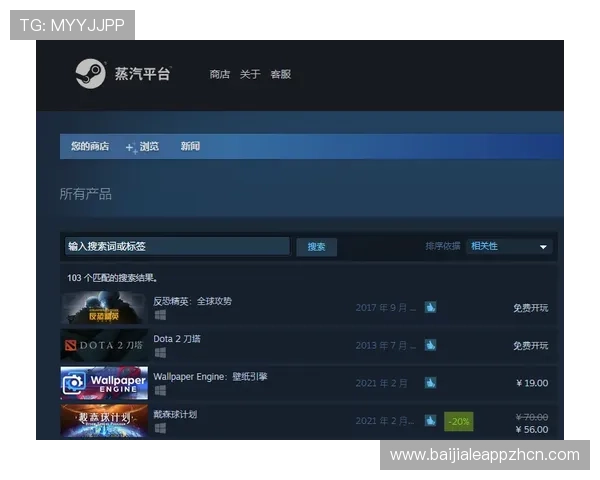This screenshot has width=600, height=480.
Task: Click the plus icon beside 浏览
Action: pyautogui.click(x=131, y=147)
